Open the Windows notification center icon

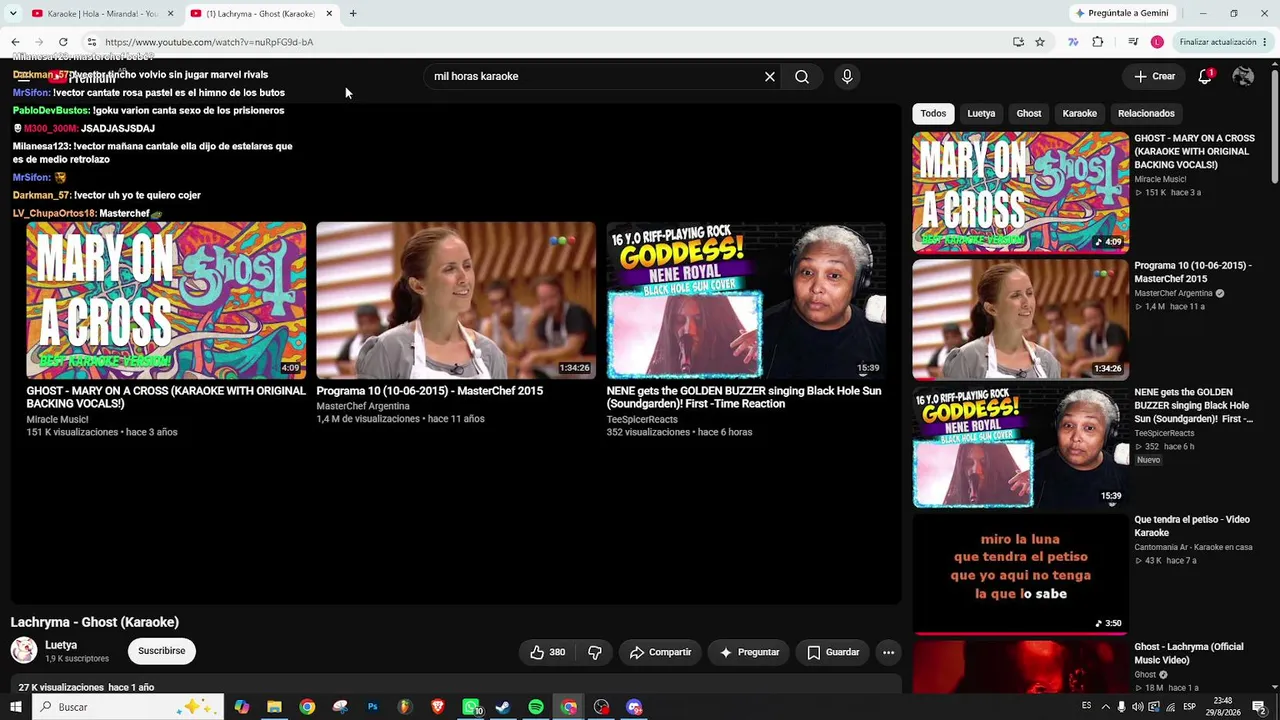[x=1259, y=707]
